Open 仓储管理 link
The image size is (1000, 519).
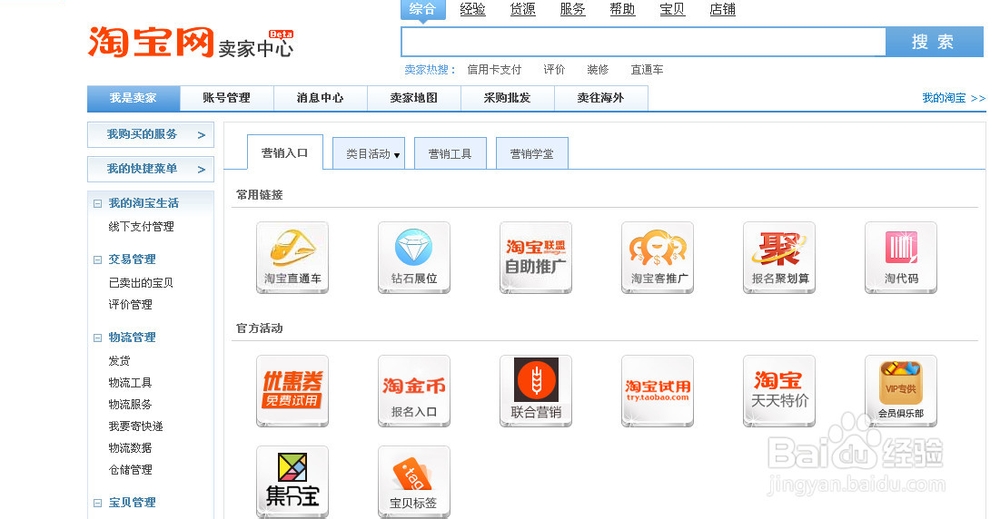point(131,469)
